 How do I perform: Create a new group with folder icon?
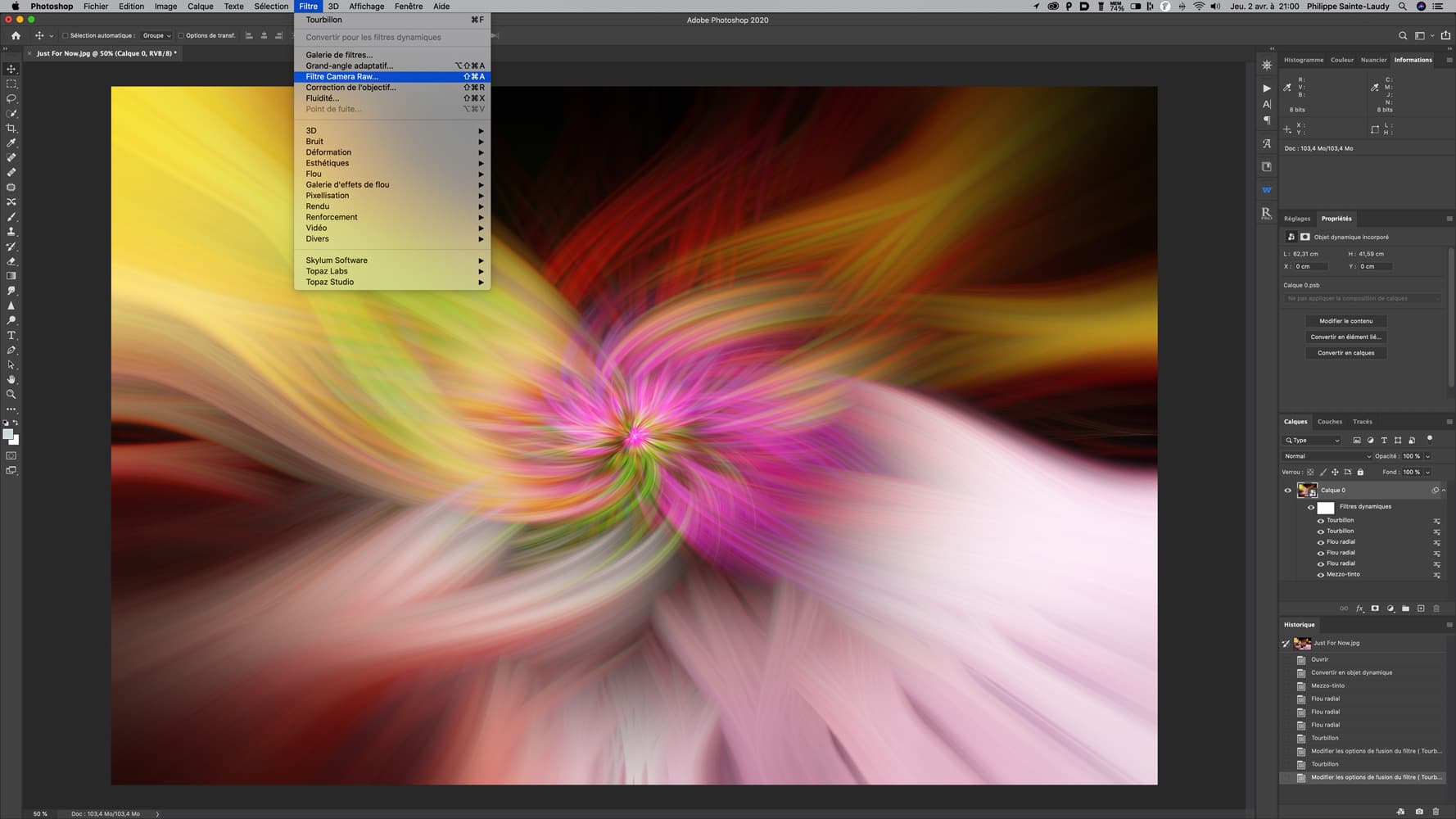pyautogui.click(x=1405, y=609)
